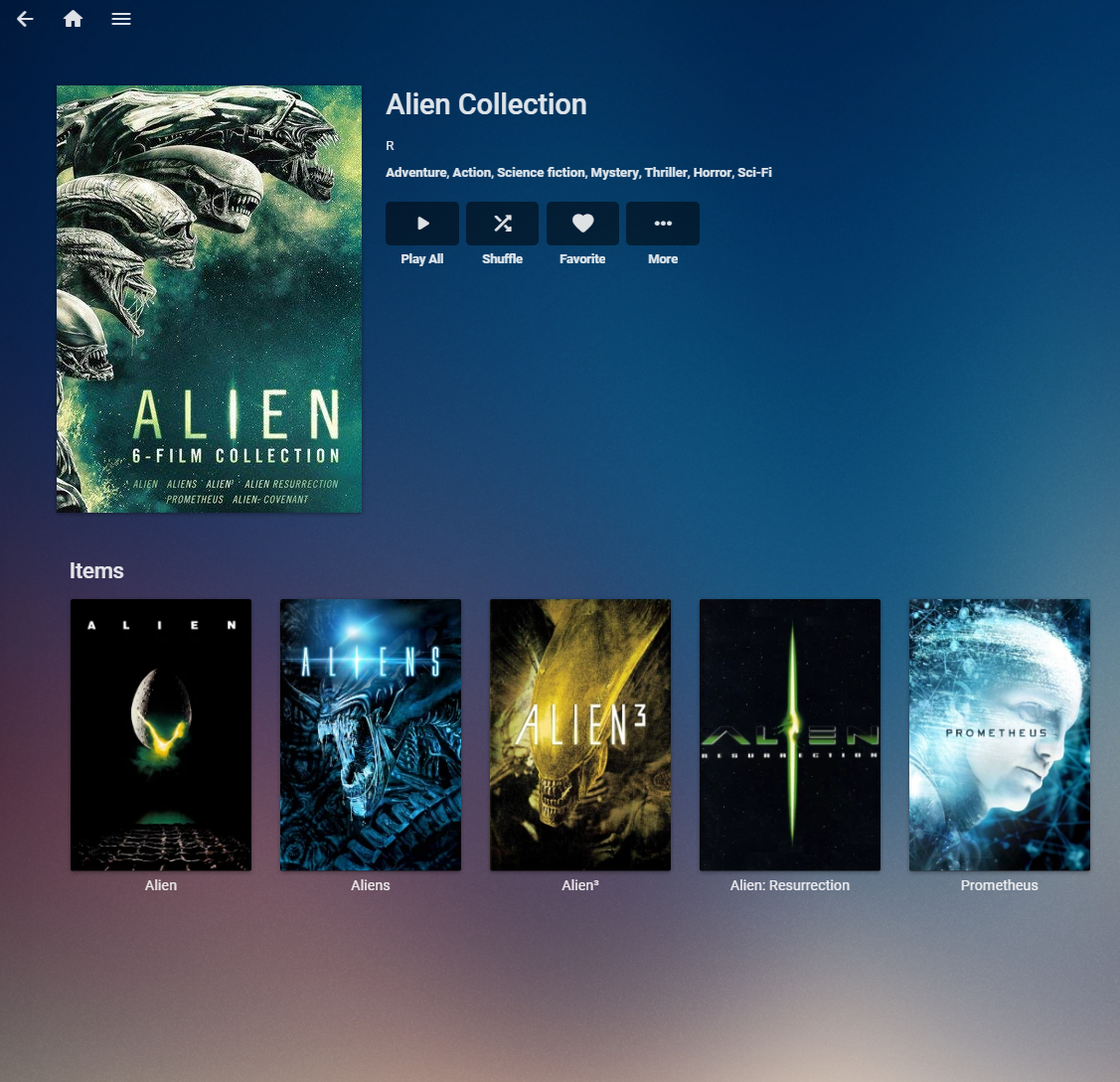Click the R rating label

pos(390,146)
